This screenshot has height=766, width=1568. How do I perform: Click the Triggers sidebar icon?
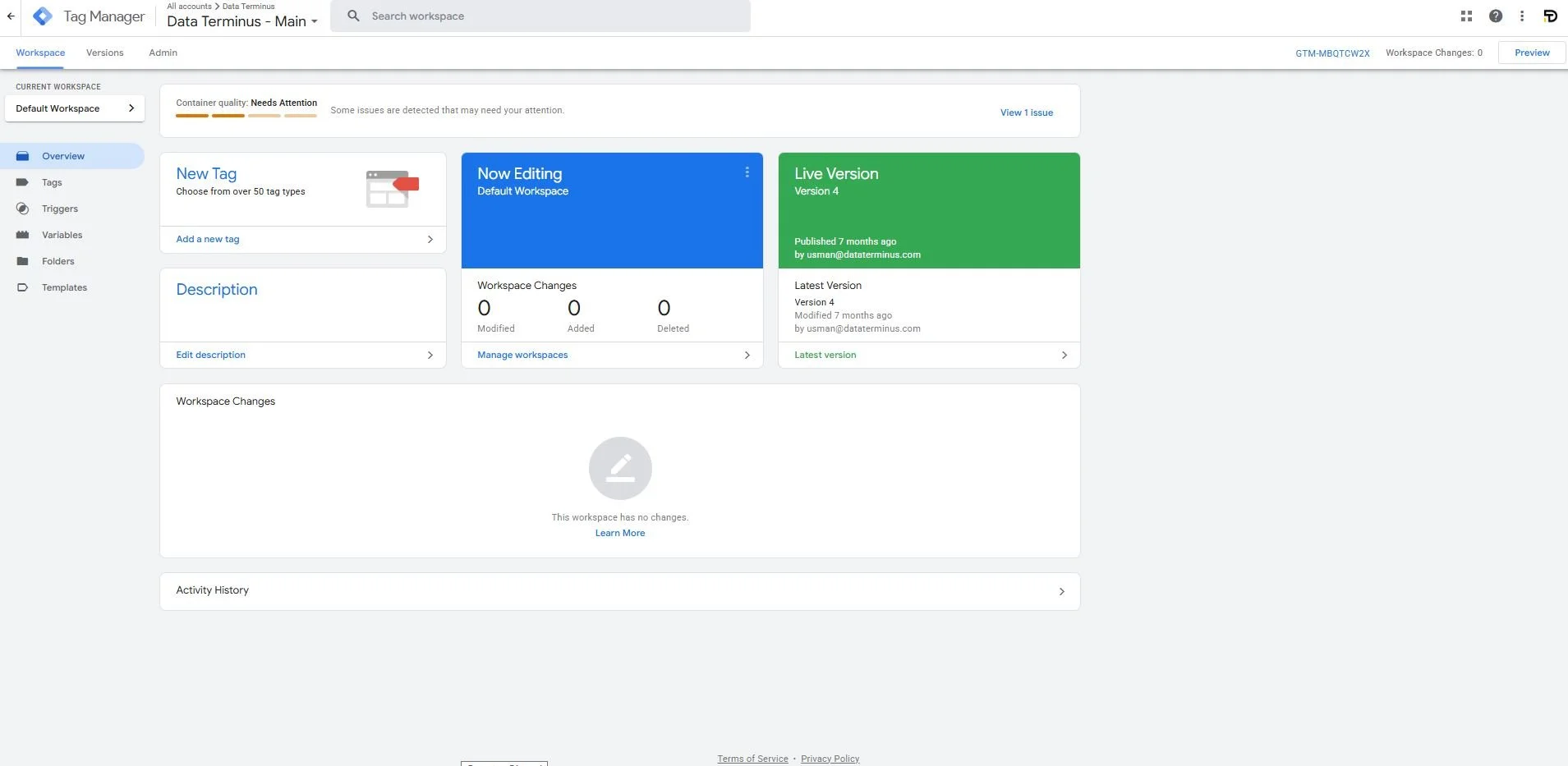point(23,209)
